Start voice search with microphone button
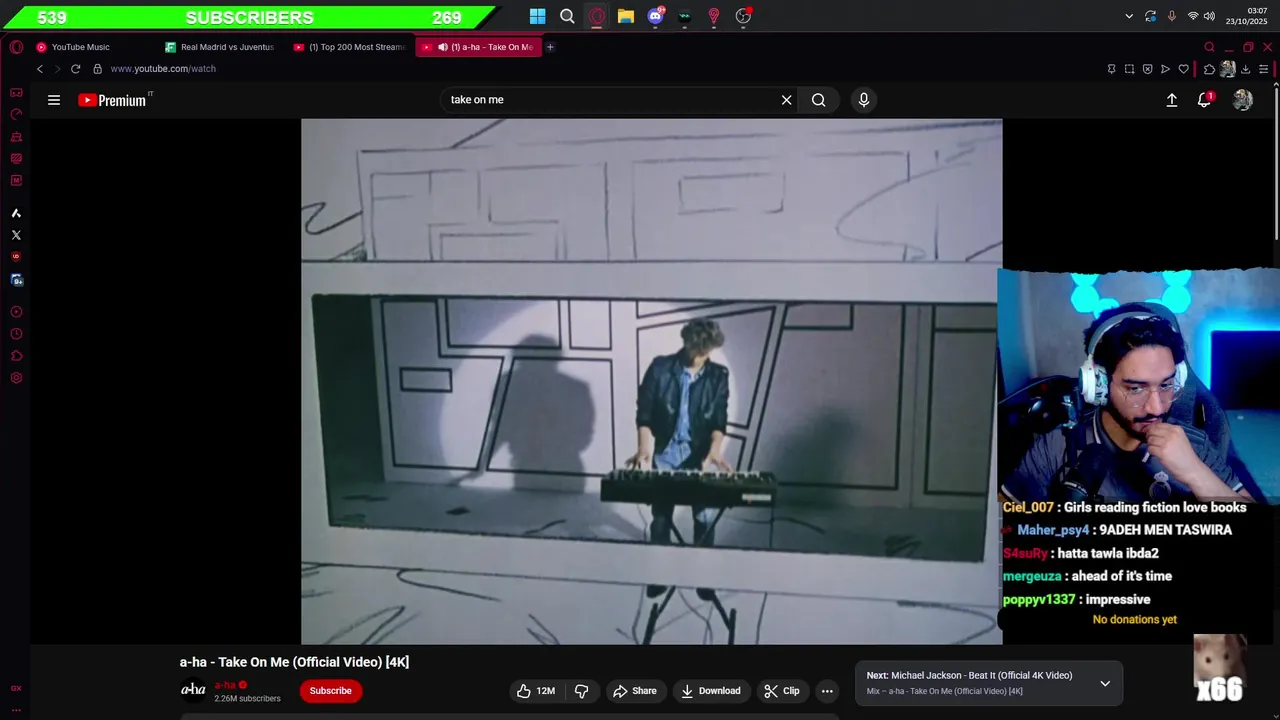 click(864, 100)
